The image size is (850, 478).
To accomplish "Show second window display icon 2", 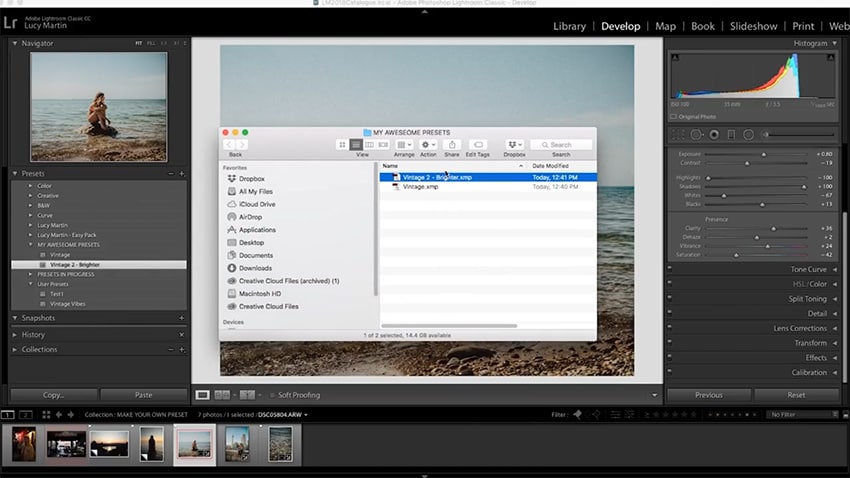I will click(x=25, y=415).
